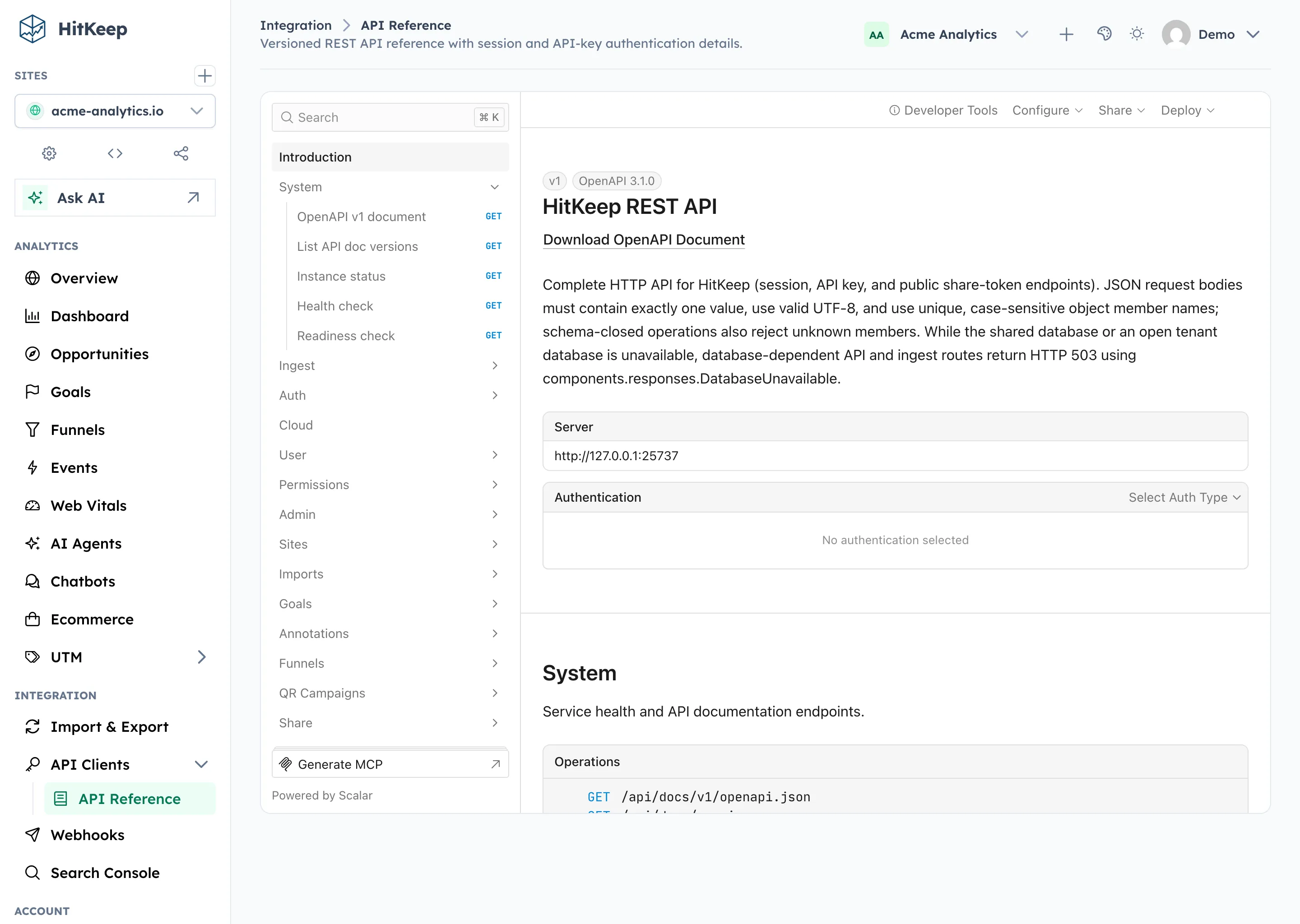Click the plus icon in top header
Image resolution: width=1300 pixels, height=924 pixels.
pos(1067,35)
